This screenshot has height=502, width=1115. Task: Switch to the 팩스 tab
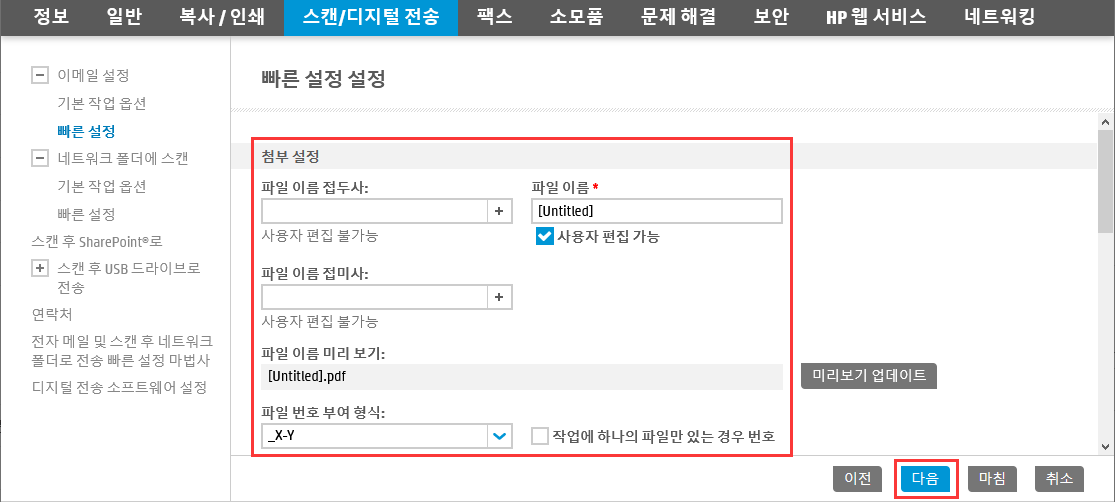point(495,17)
